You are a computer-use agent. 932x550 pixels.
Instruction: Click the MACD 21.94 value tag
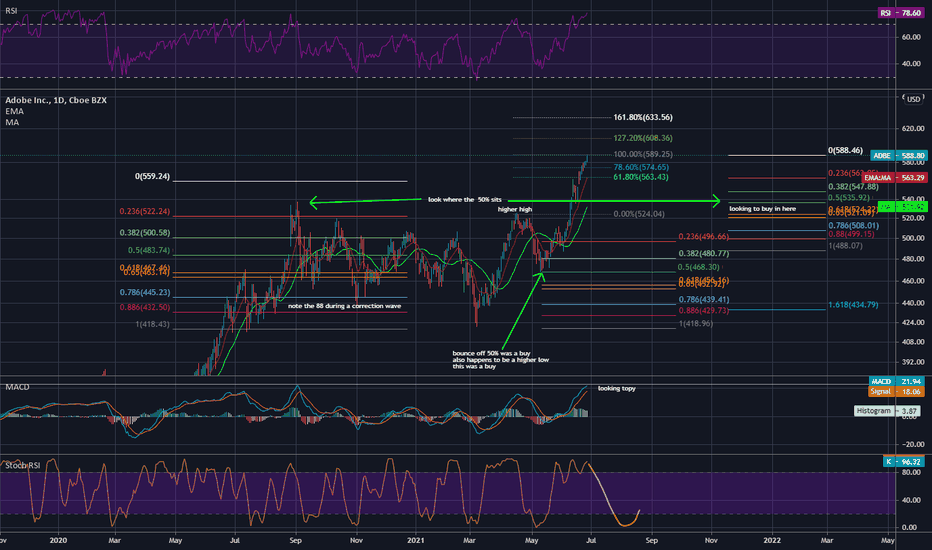tap(896, 382)
